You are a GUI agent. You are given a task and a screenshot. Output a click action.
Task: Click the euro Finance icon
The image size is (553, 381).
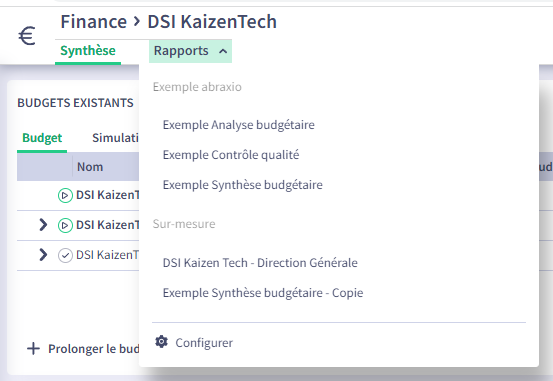point(27,36)
